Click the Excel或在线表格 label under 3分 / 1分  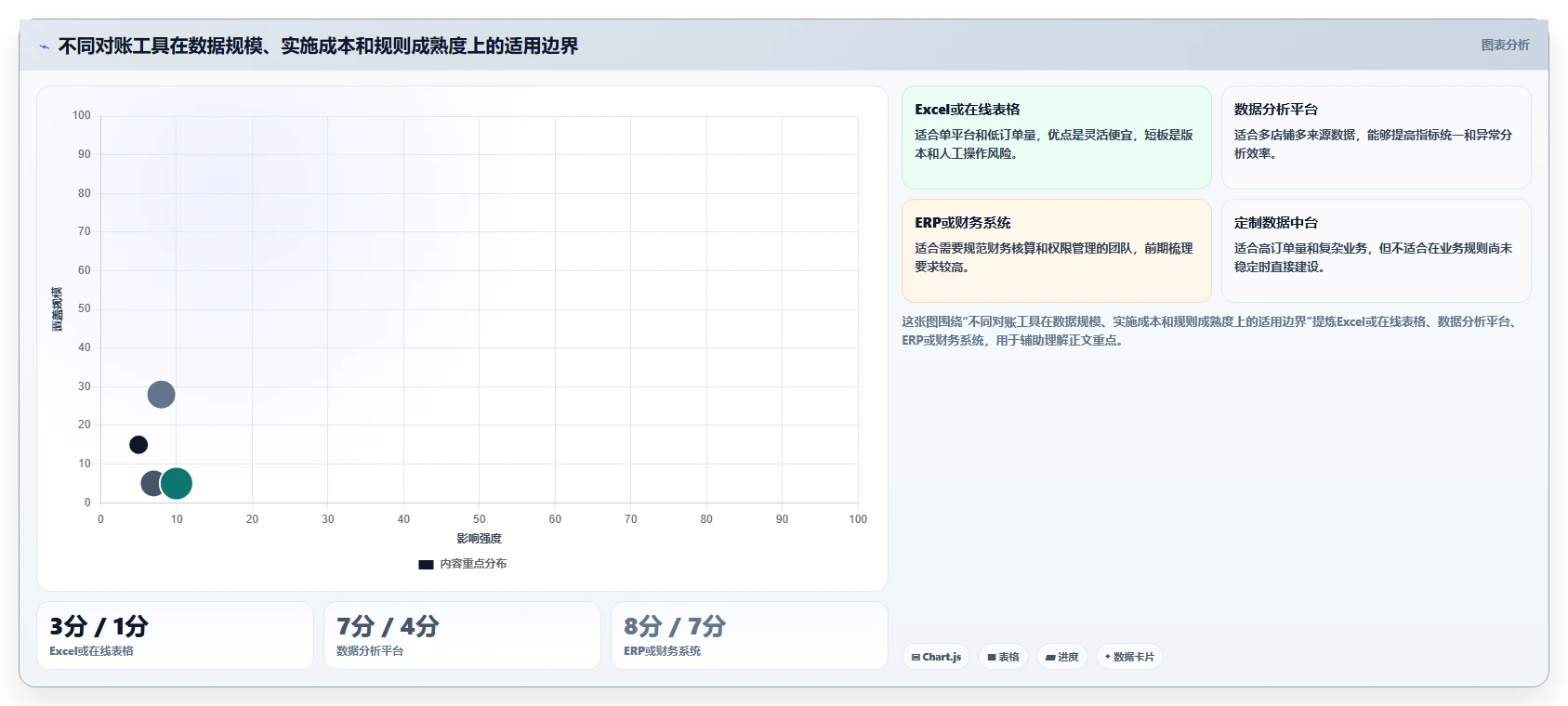[x=91, y=651]
